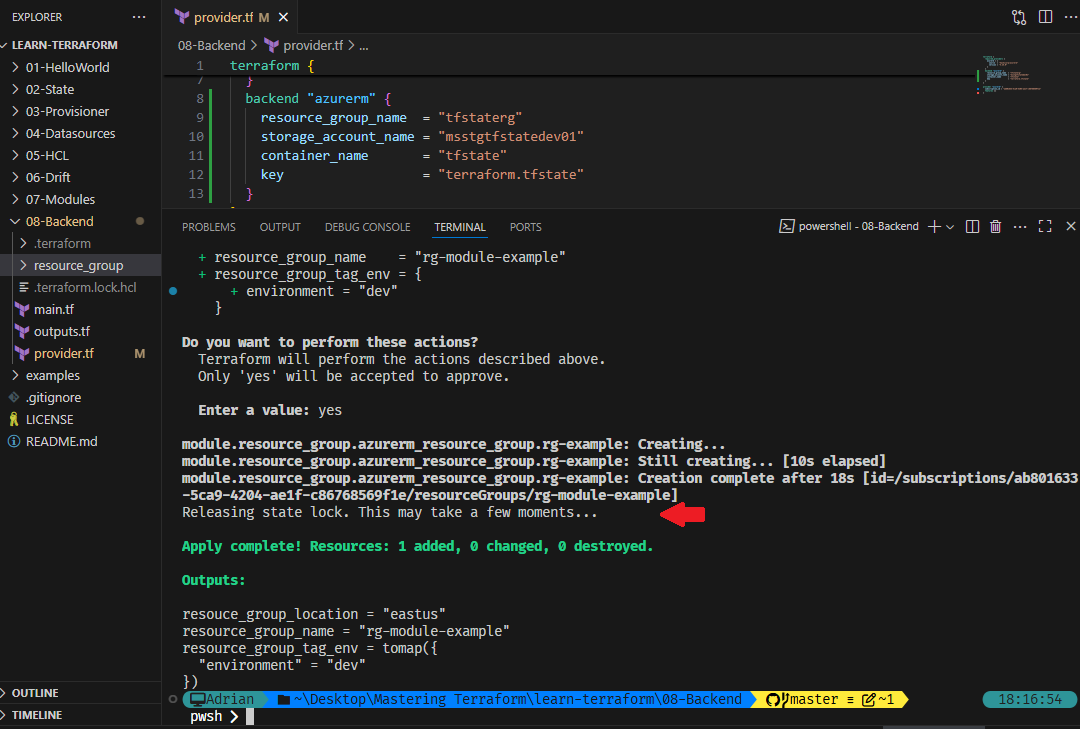Viewport: 1080px width, 729px height.
Task: Click the Terraform icon beside outputs.tf
Action: (22, 332)
